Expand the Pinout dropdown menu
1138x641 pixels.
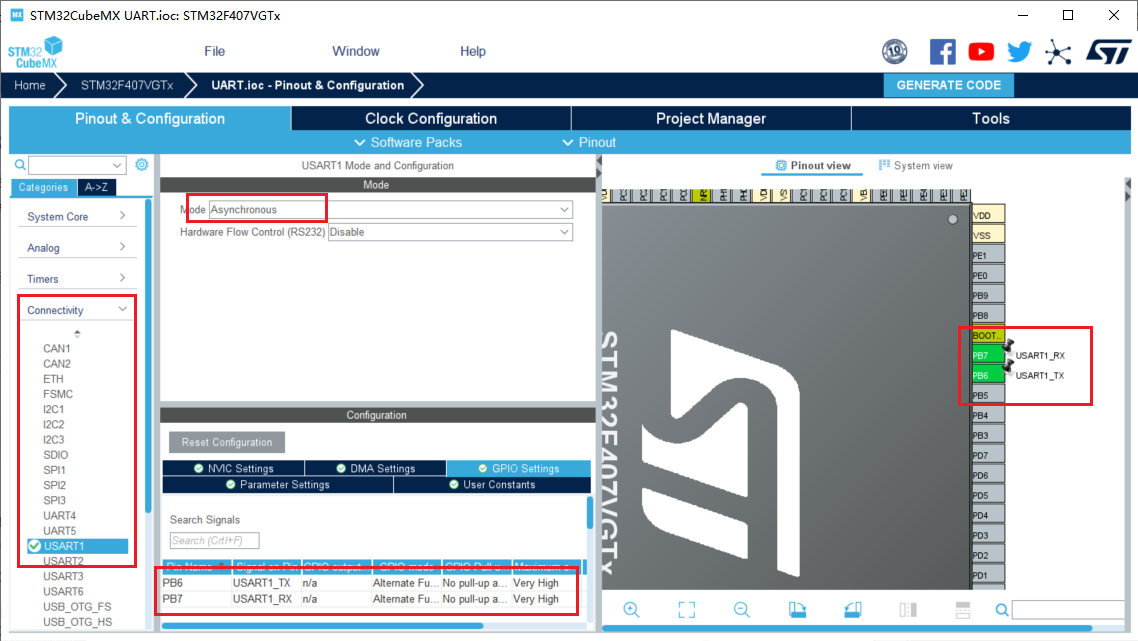click(x=589, y=142)
